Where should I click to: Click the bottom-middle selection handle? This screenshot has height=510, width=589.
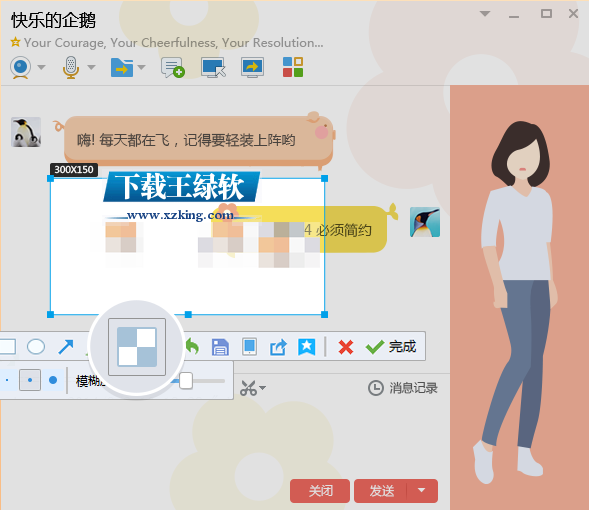188,314
